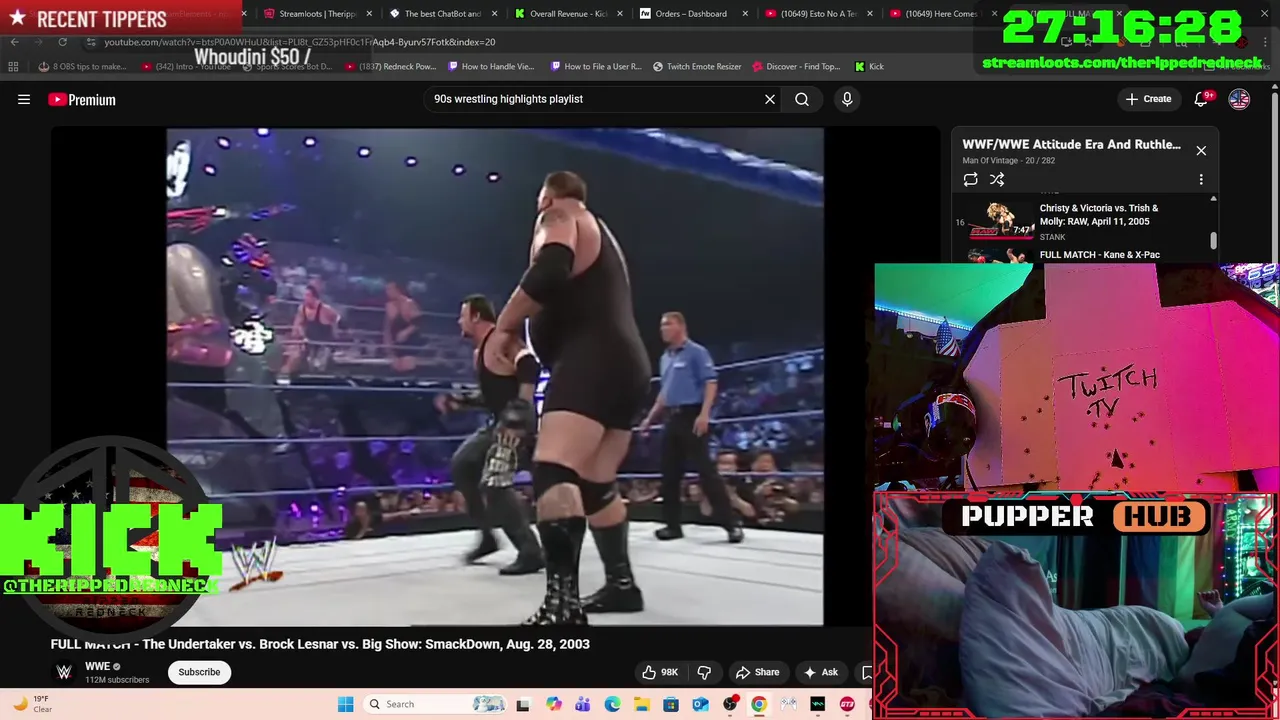The width and height of the screenshot is (1280, 720).
Task: Open File Explorer from the taskbar
Action: [641, 704]
